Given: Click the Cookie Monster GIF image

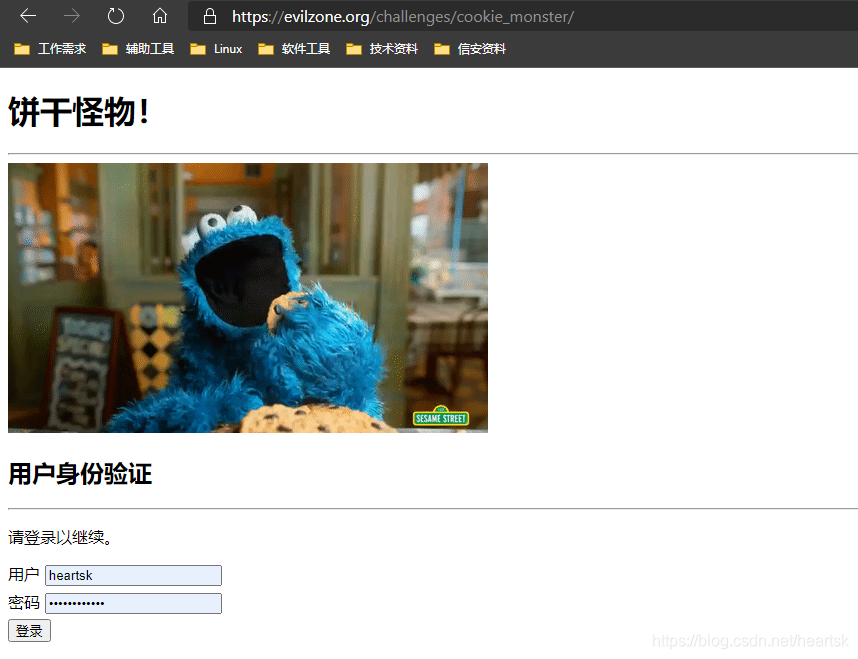Looking at the screenshot, I should coord(247,297).
